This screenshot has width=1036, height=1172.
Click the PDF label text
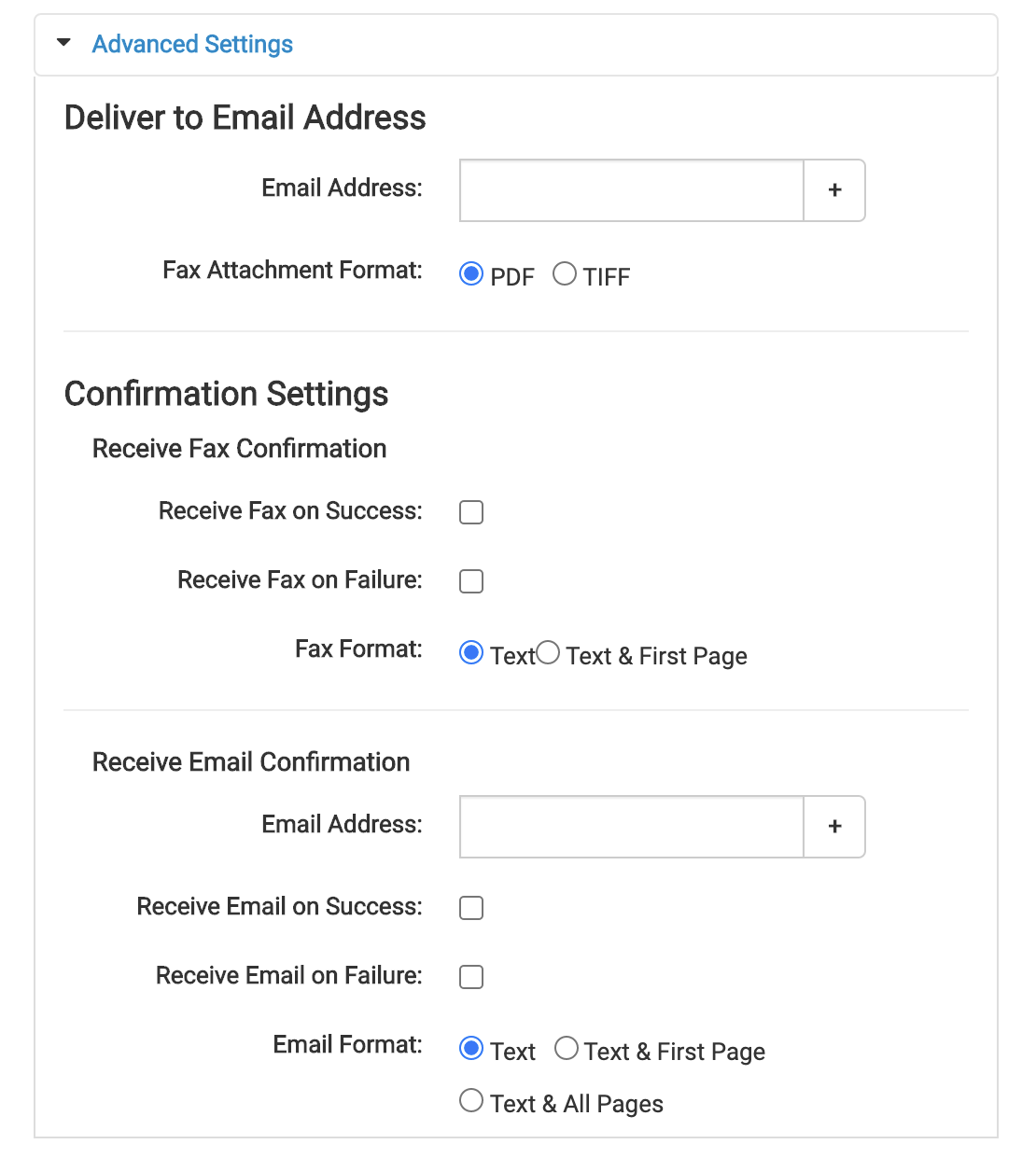512,277
